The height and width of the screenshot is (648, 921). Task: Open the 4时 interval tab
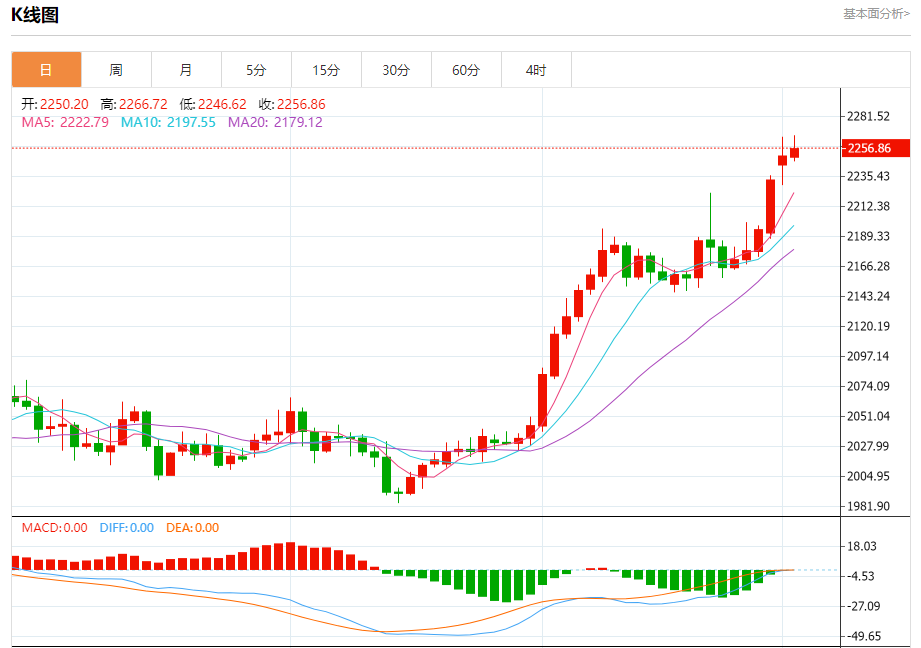click(536, 70)
